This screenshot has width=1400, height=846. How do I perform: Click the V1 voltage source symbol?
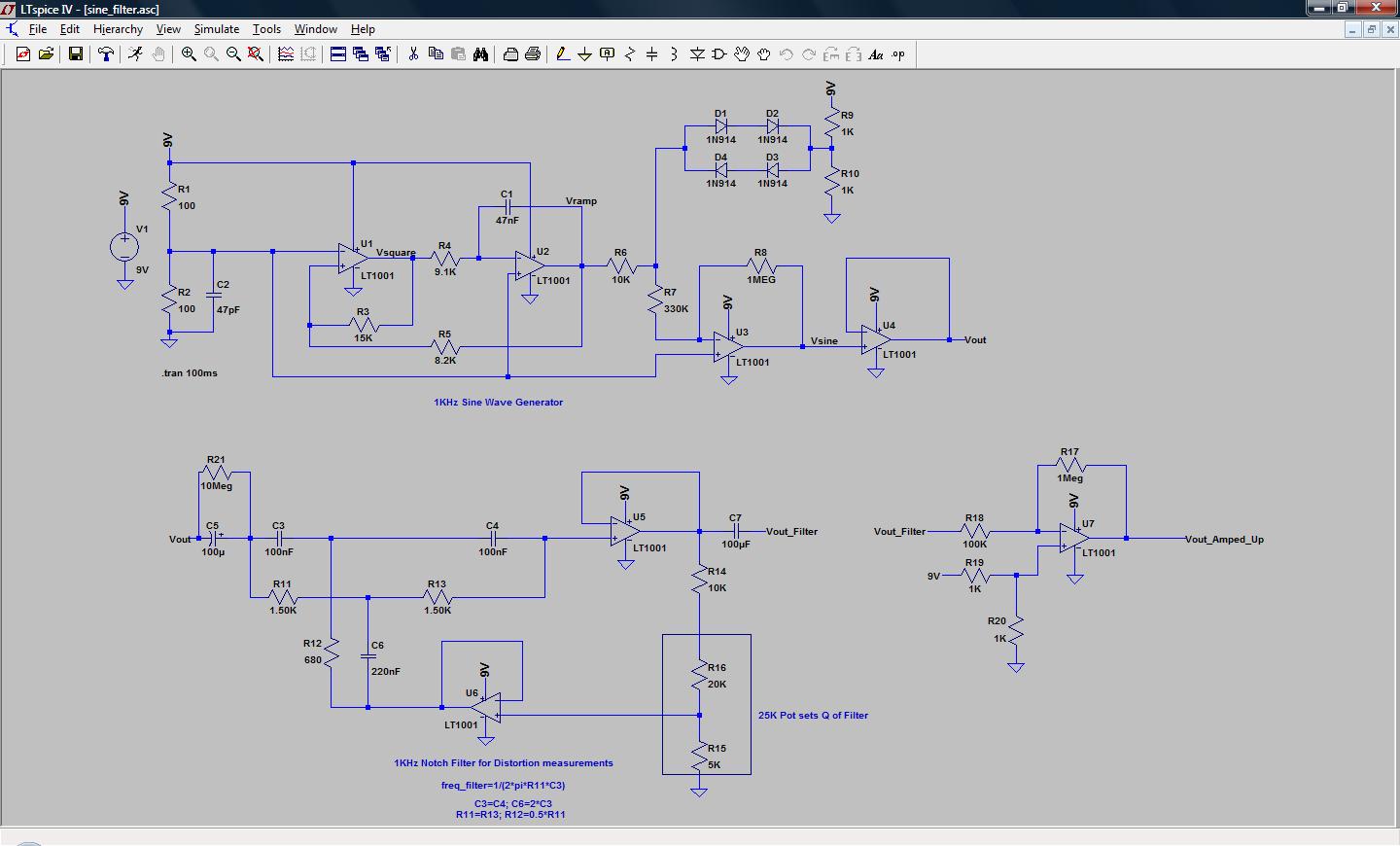click(x=124, y=246)
